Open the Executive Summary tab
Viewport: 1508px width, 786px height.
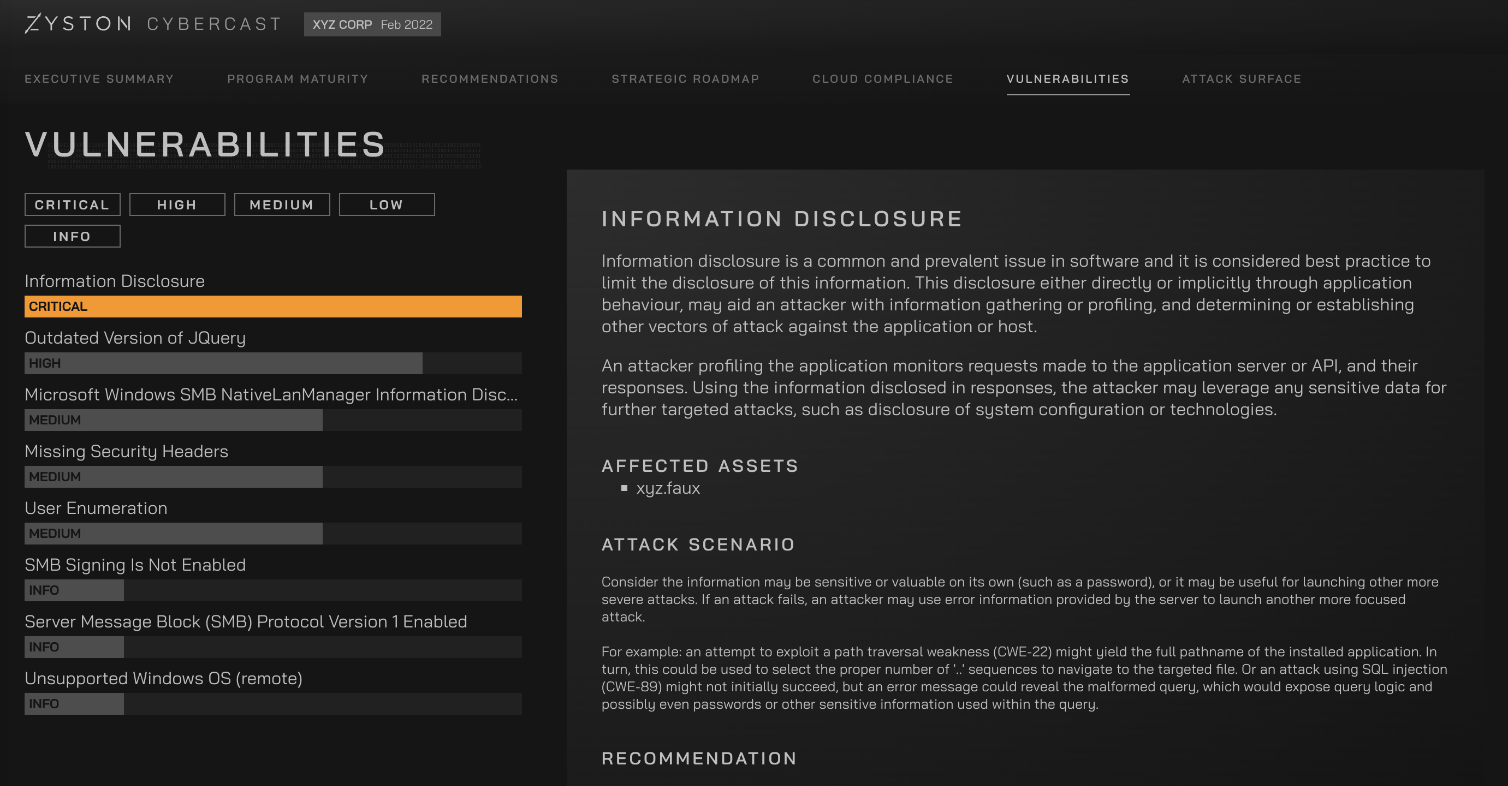[99, 79]
